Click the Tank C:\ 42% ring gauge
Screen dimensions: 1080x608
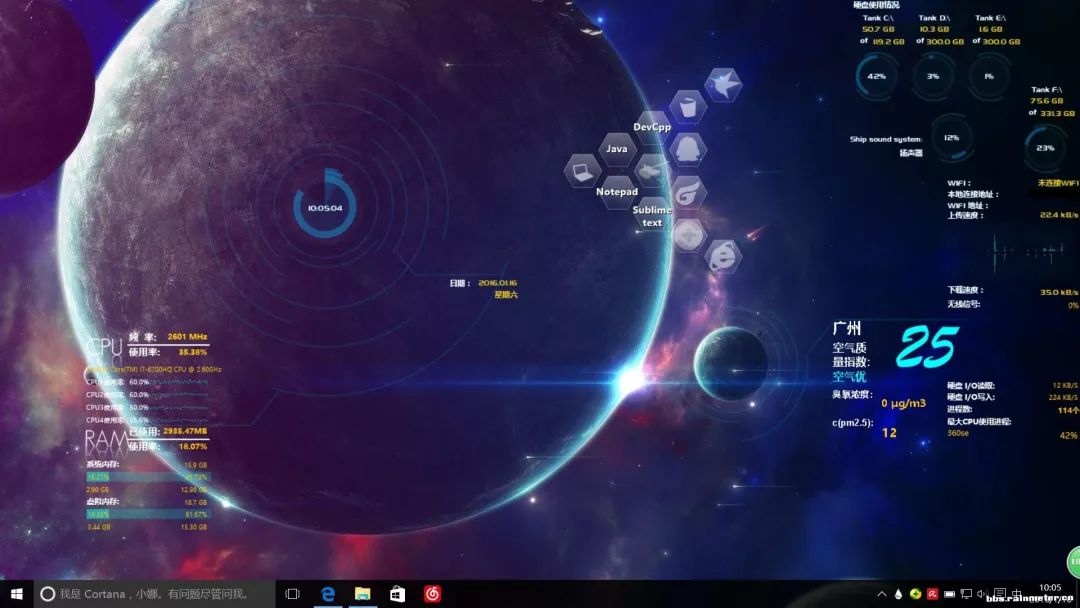click(877, 76)
